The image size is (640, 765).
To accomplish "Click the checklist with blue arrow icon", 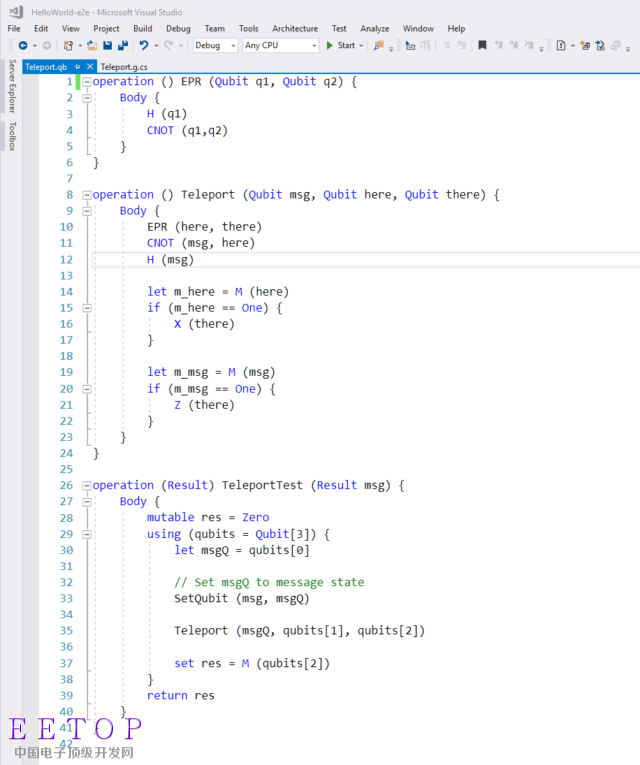I will [600, 45].
